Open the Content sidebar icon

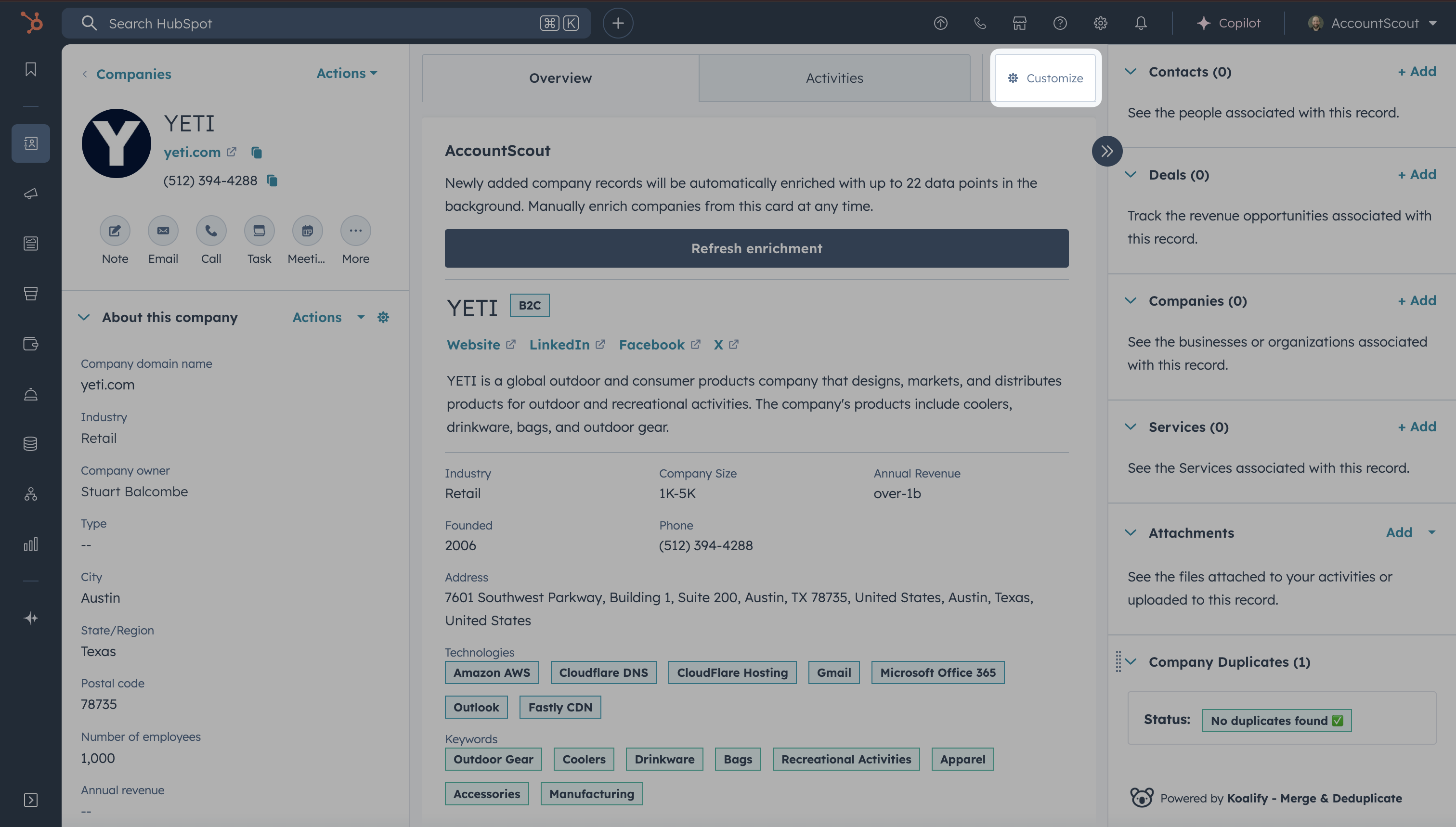[31, 244]
